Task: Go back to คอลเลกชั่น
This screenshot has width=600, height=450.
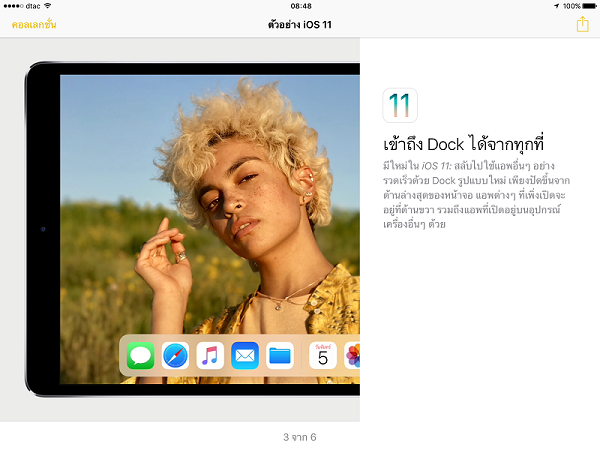Action: pos(34,24)
